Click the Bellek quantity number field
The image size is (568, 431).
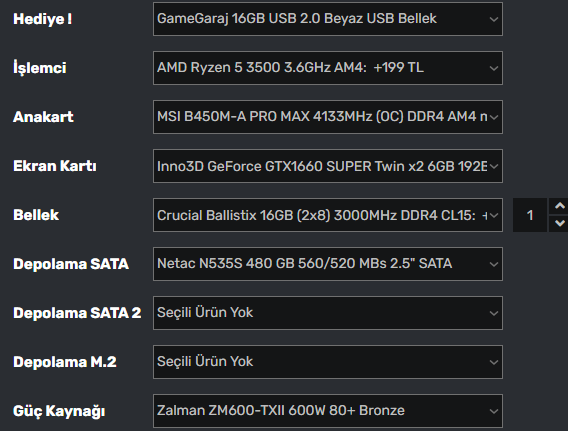click(x=530, y=215)
